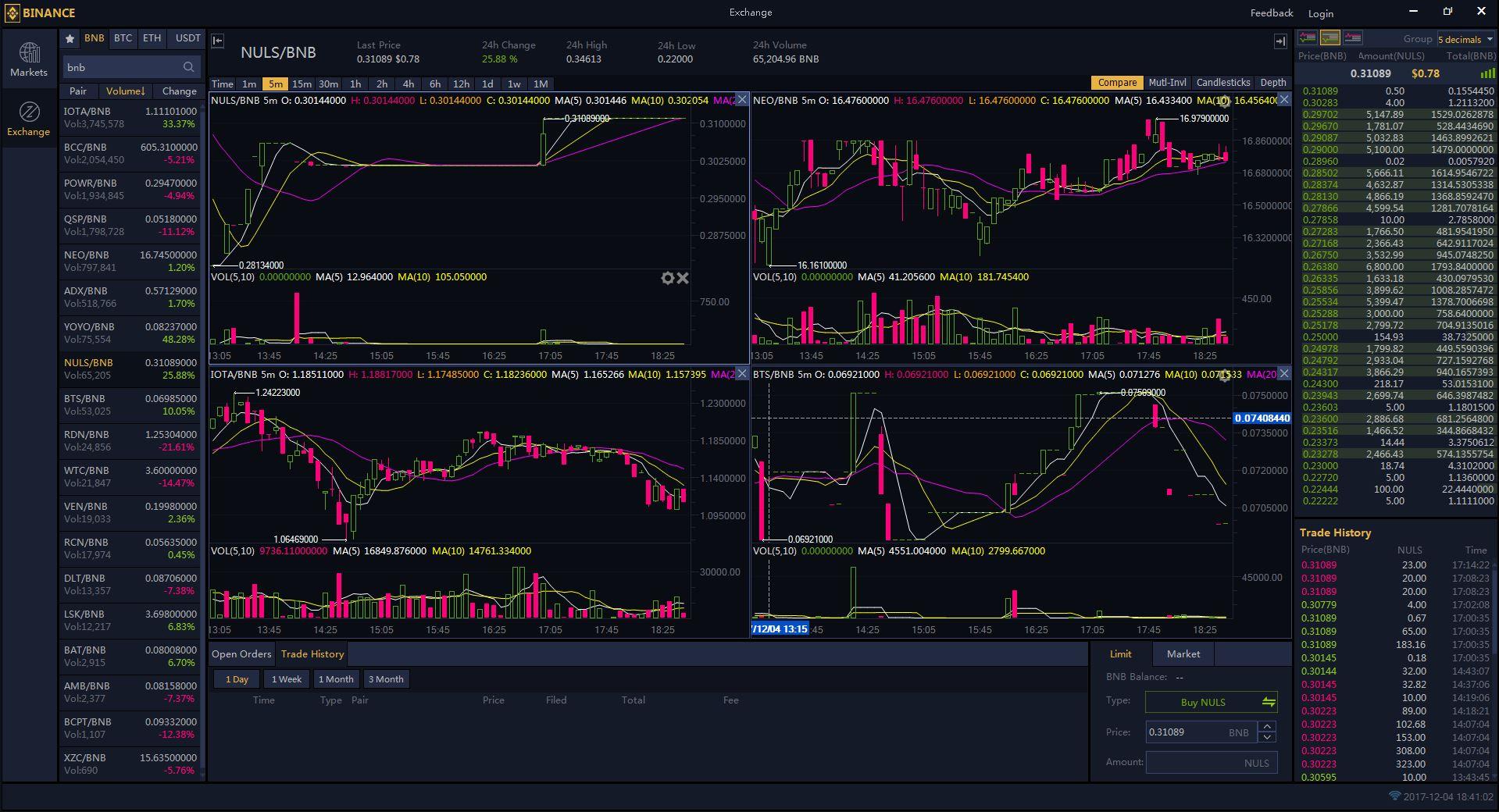Enable the Compare chart mode

click(1117, 82)
